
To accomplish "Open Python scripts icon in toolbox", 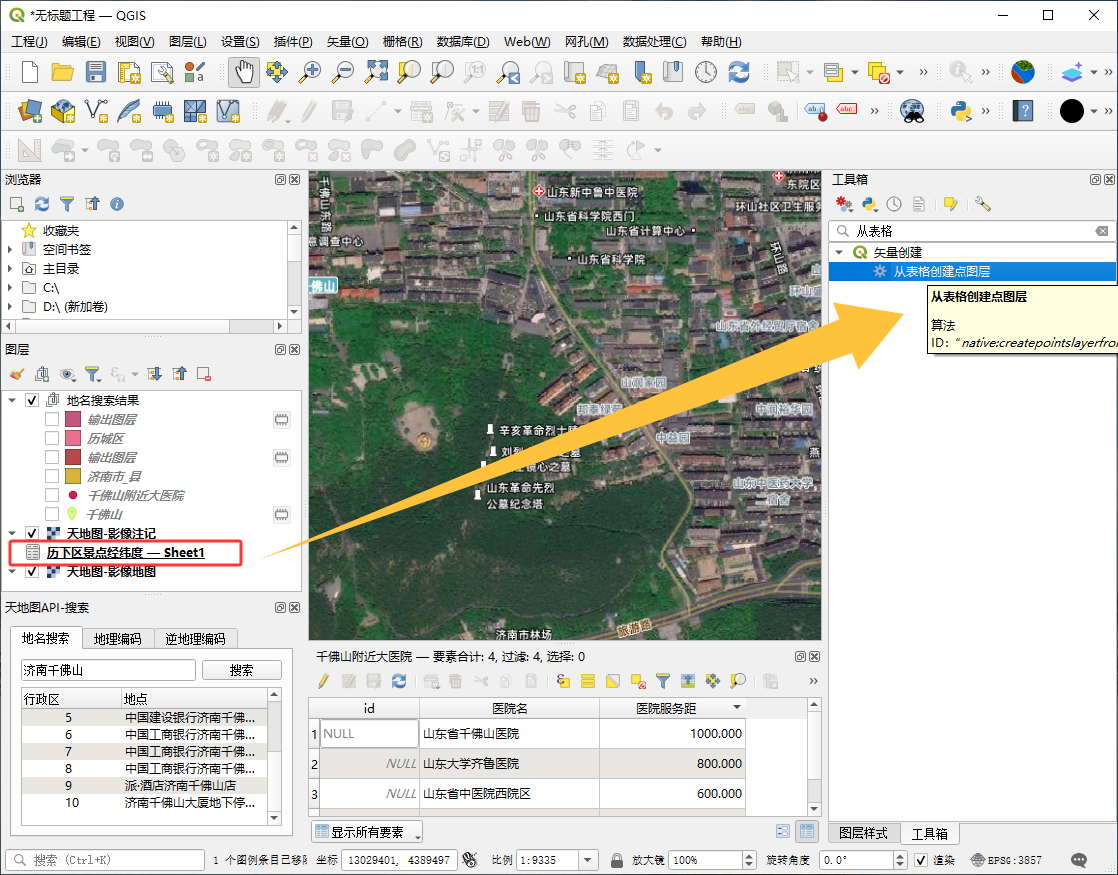I will tap(869, 205).
